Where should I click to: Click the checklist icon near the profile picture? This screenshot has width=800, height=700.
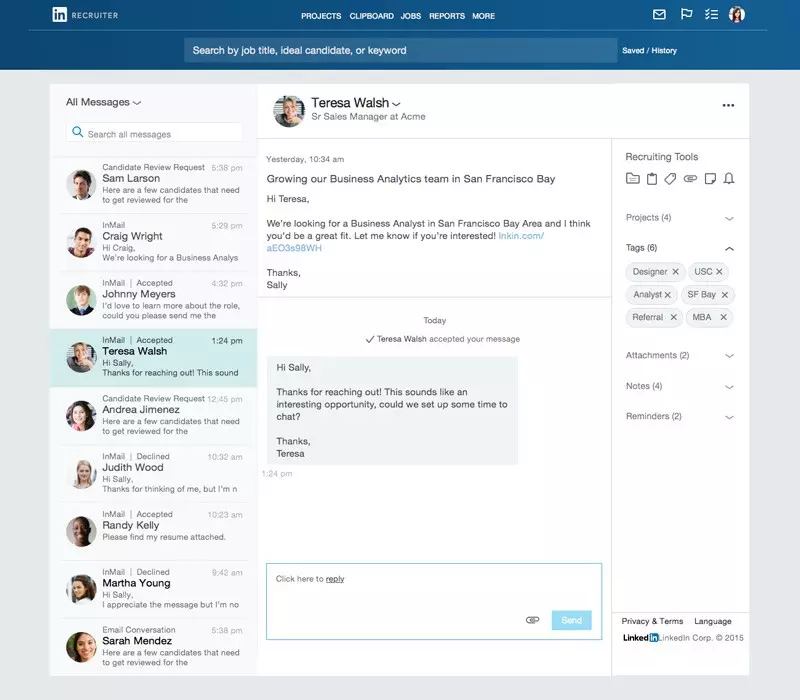[x=713, y=15]
